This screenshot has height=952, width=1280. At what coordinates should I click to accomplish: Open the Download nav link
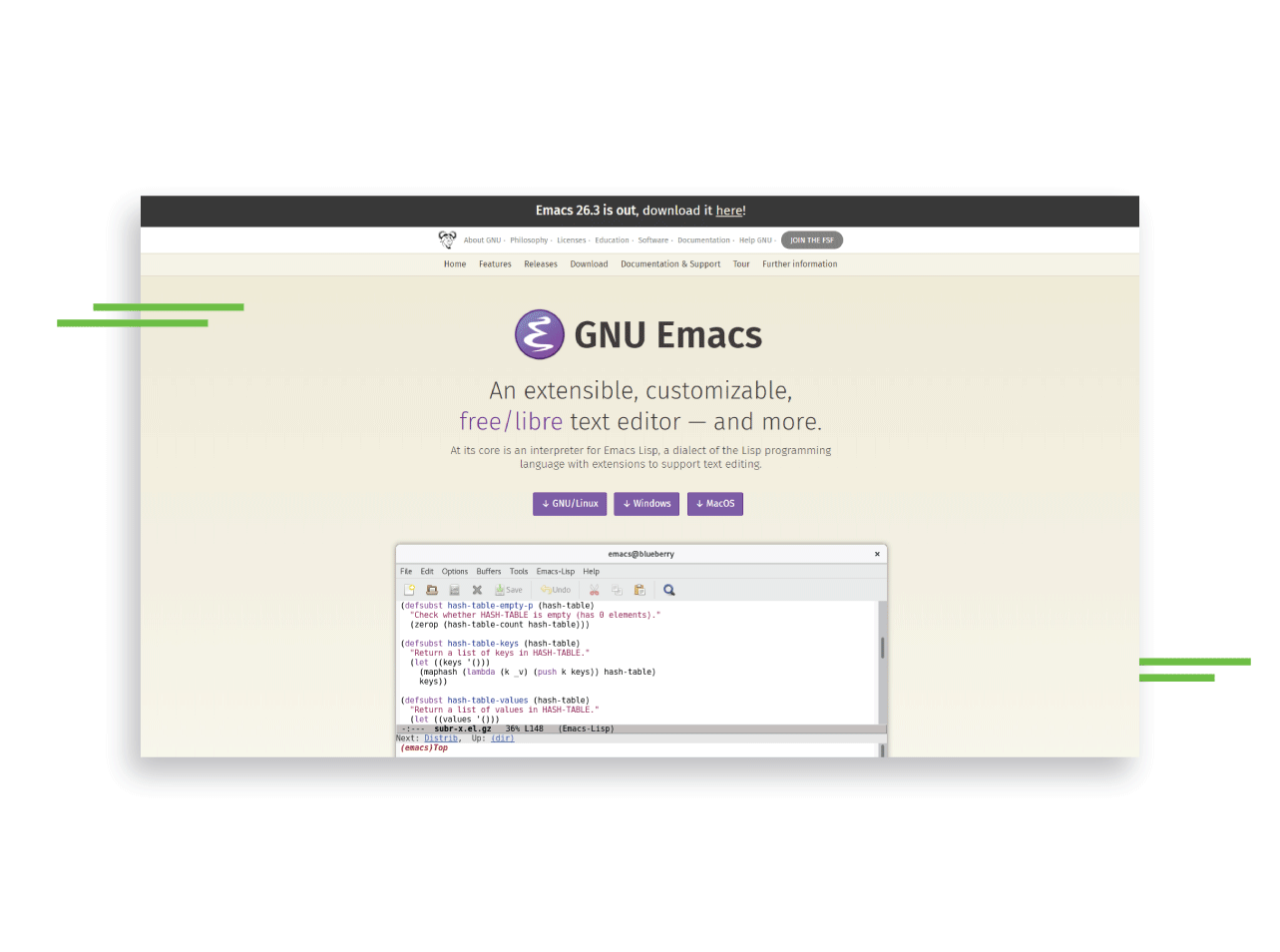589,264
